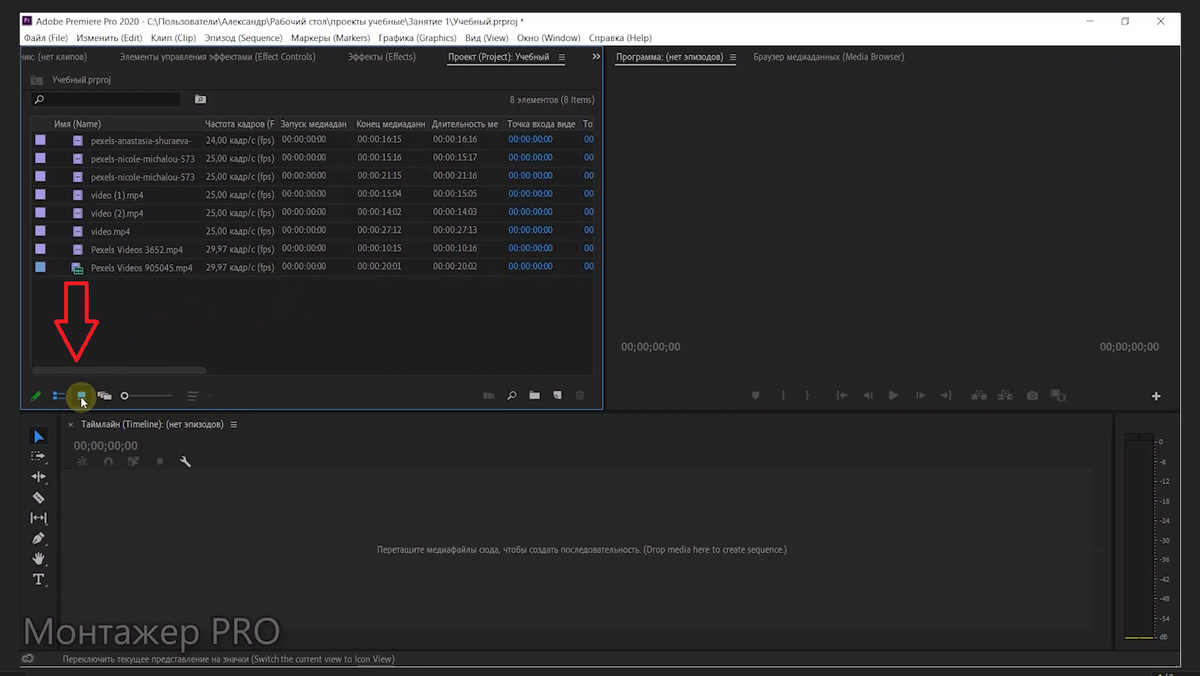
Task: Create a New Bin with folder icon
Action: [x=534, y=396]
